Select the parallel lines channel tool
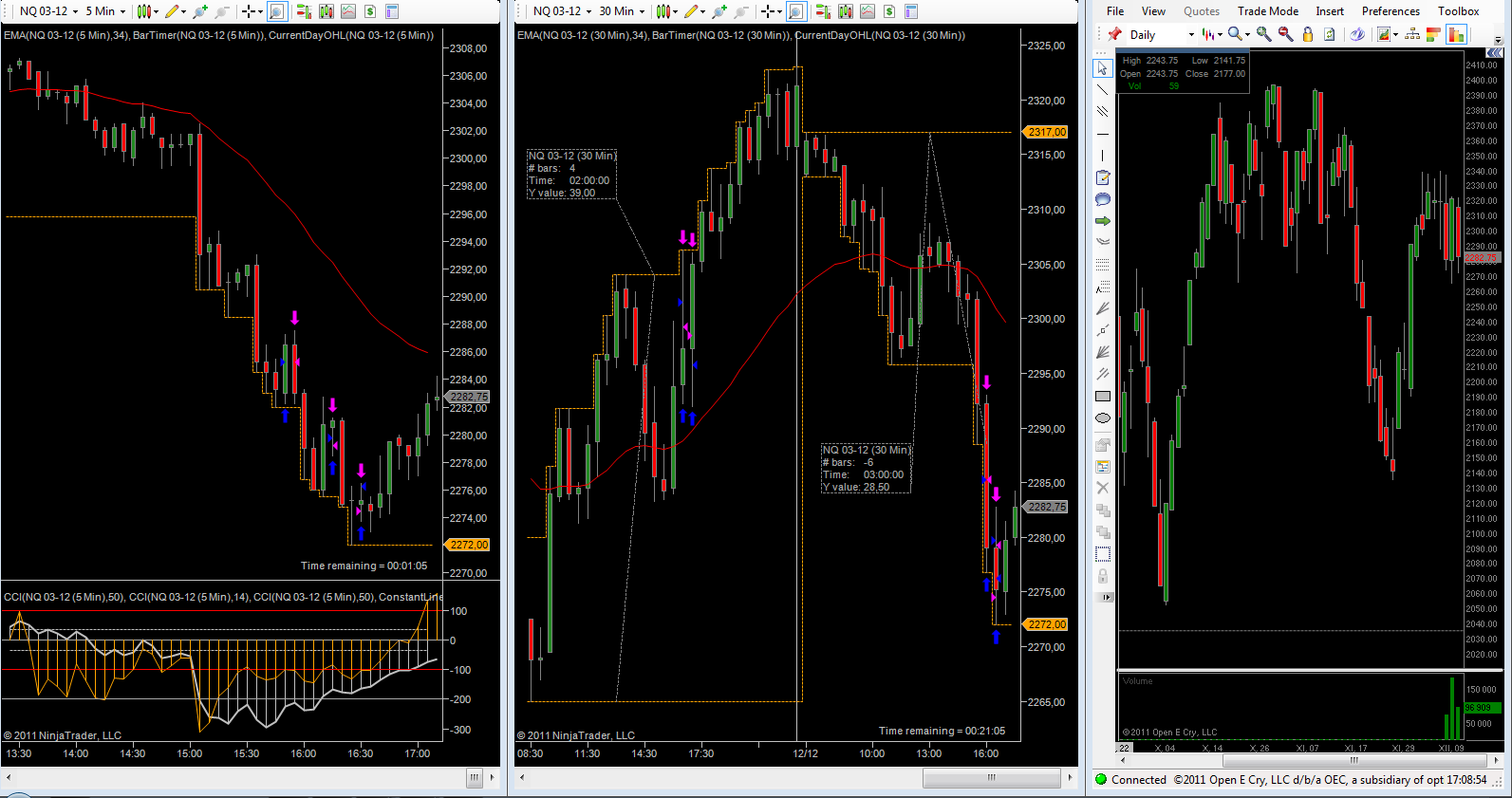1512x798 pixels. click(1102, 112)
